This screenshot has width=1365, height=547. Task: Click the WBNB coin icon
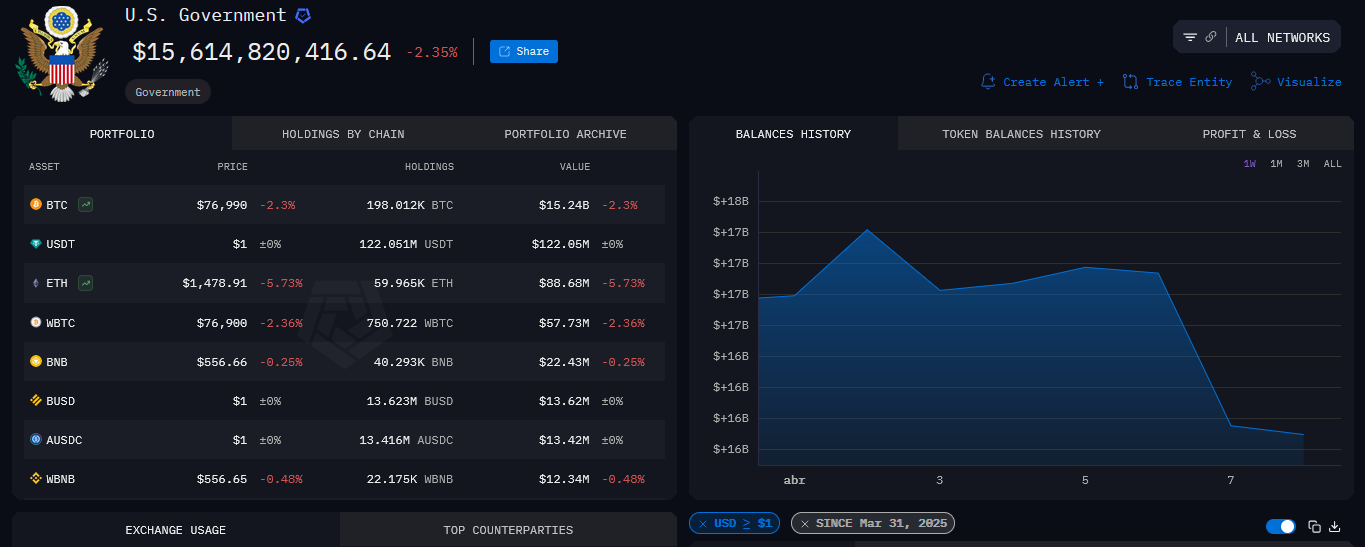click(x=36, y=479)
